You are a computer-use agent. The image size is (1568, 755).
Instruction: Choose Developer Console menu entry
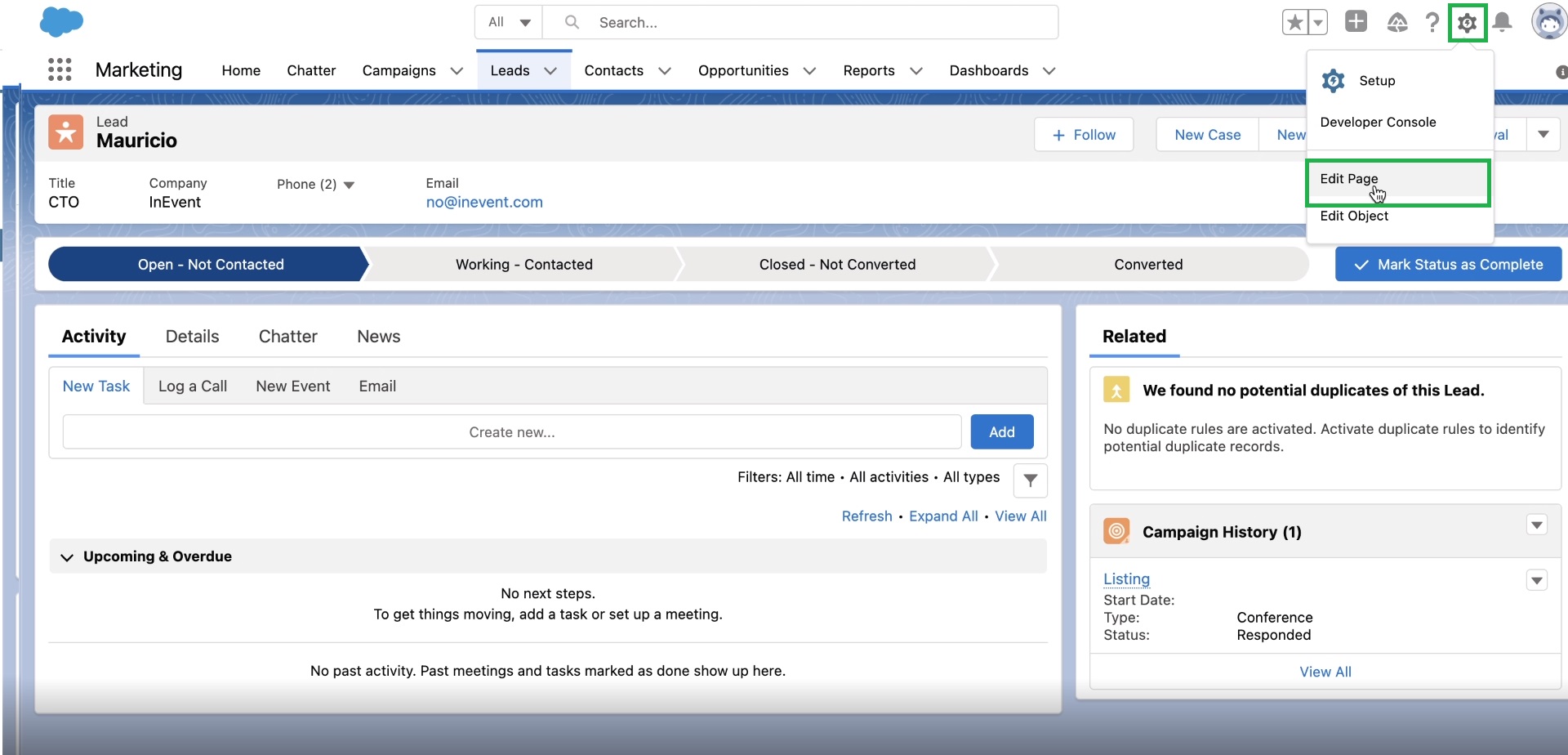tap(1400, 122)
